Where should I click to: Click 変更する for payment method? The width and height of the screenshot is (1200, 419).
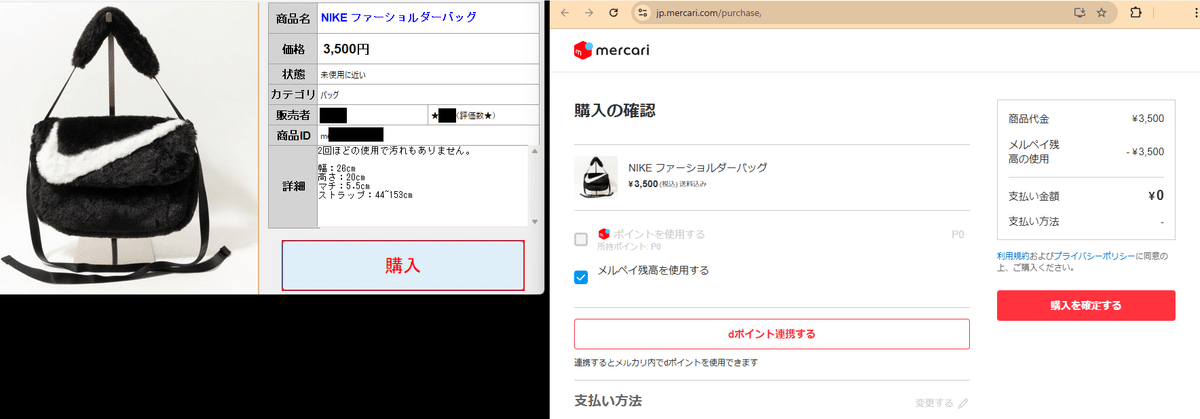tap(935, 403)
